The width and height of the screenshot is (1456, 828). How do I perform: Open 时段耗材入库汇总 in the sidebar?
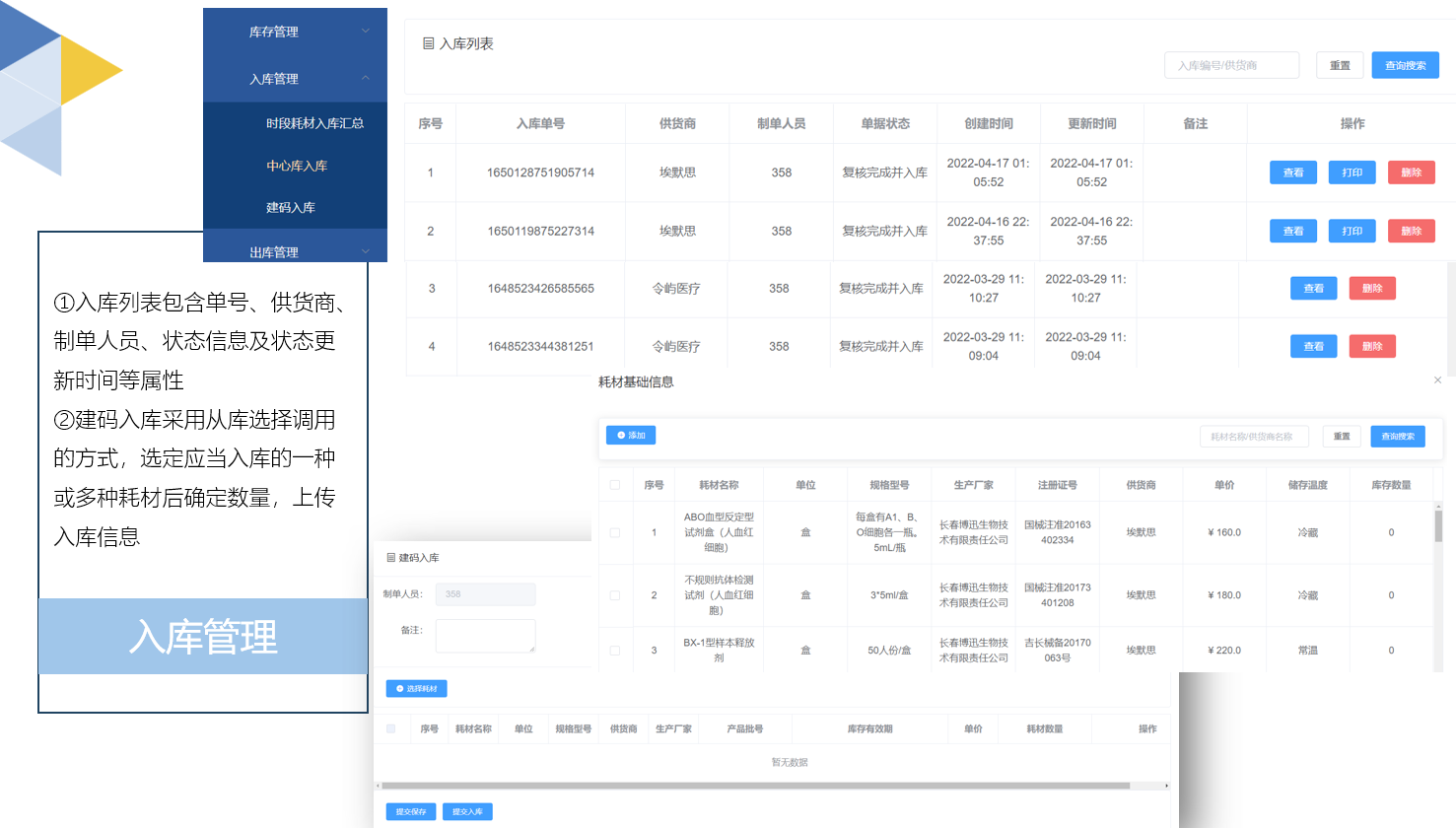click(x=314, y=123)
